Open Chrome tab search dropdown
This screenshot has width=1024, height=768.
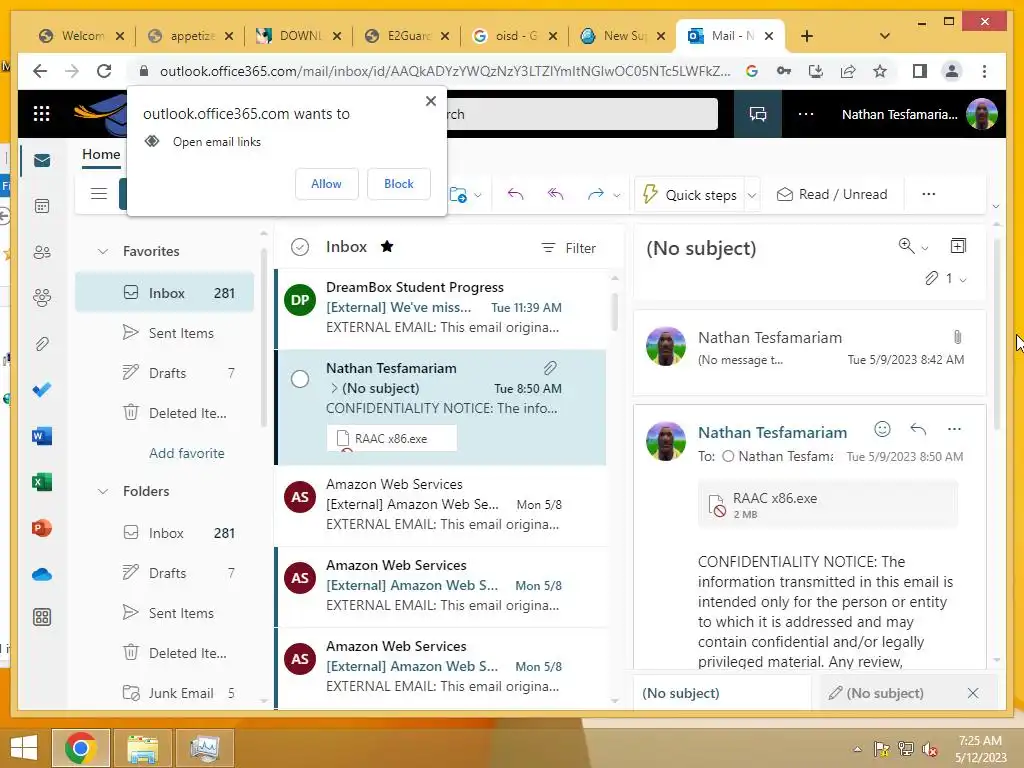(x=884, y=36)
